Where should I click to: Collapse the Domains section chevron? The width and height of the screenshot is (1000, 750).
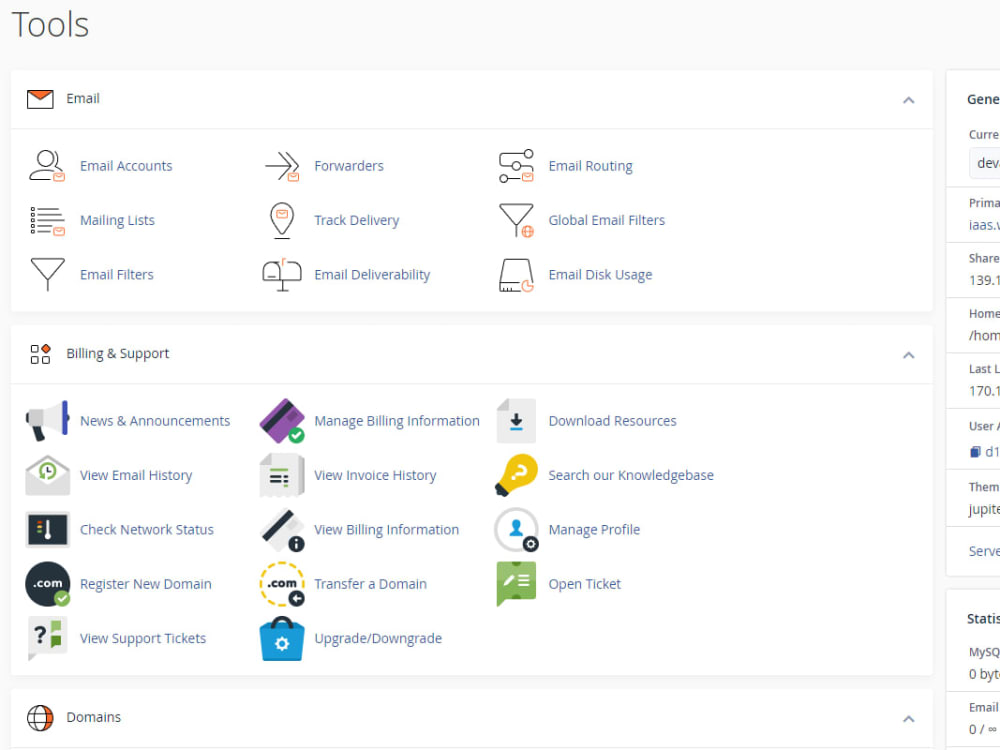tap(909, 719)
